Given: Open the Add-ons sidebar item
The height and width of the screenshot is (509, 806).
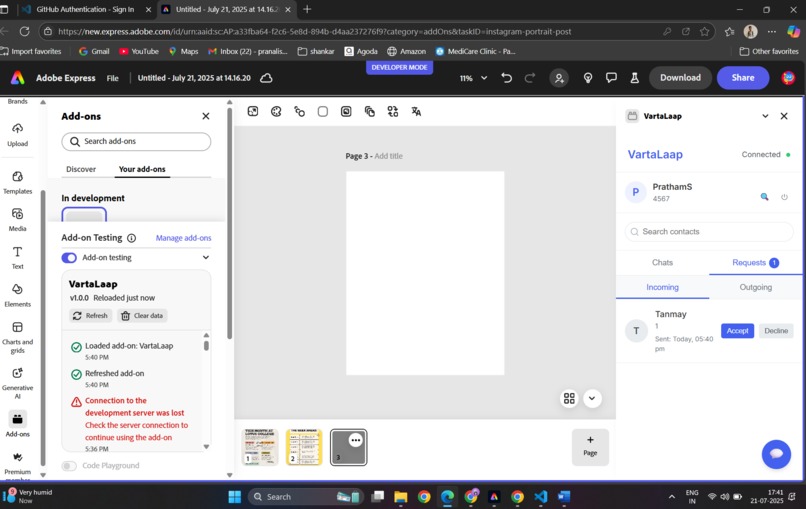Looking at the screenshot, I should [x=17, y=425].
